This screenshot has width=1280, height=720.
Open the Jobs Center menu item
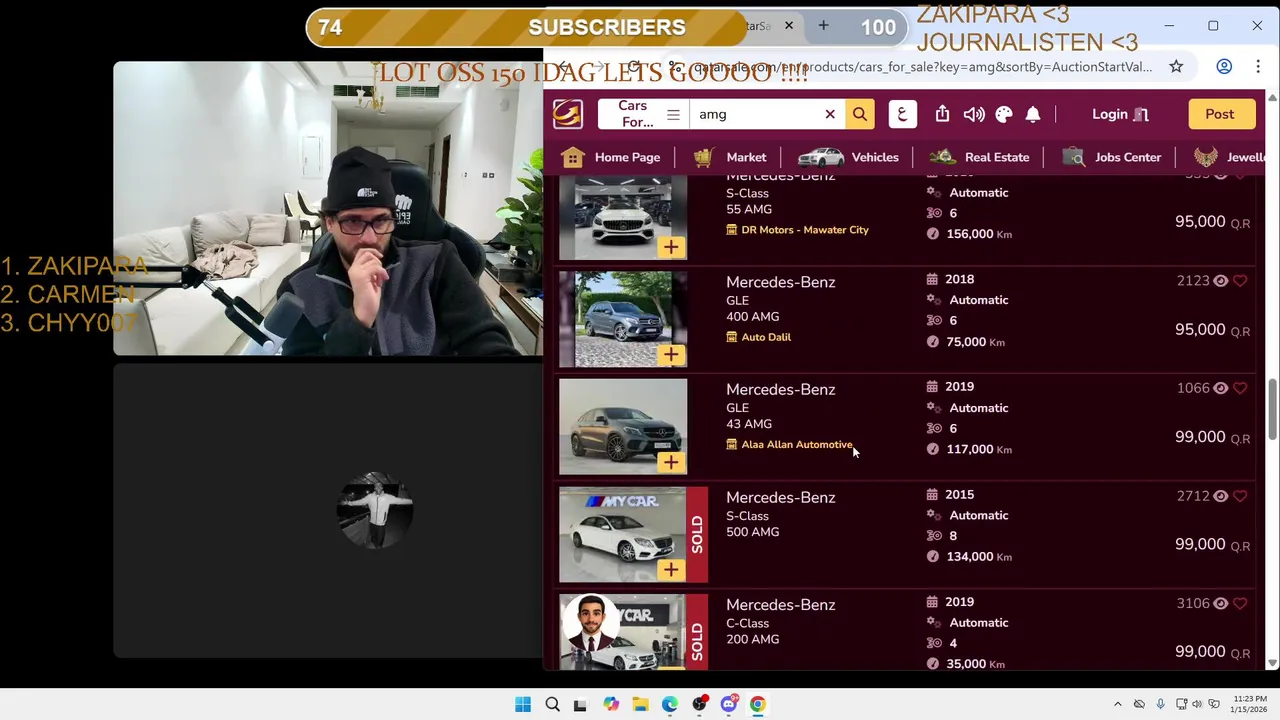[1112, 157]
